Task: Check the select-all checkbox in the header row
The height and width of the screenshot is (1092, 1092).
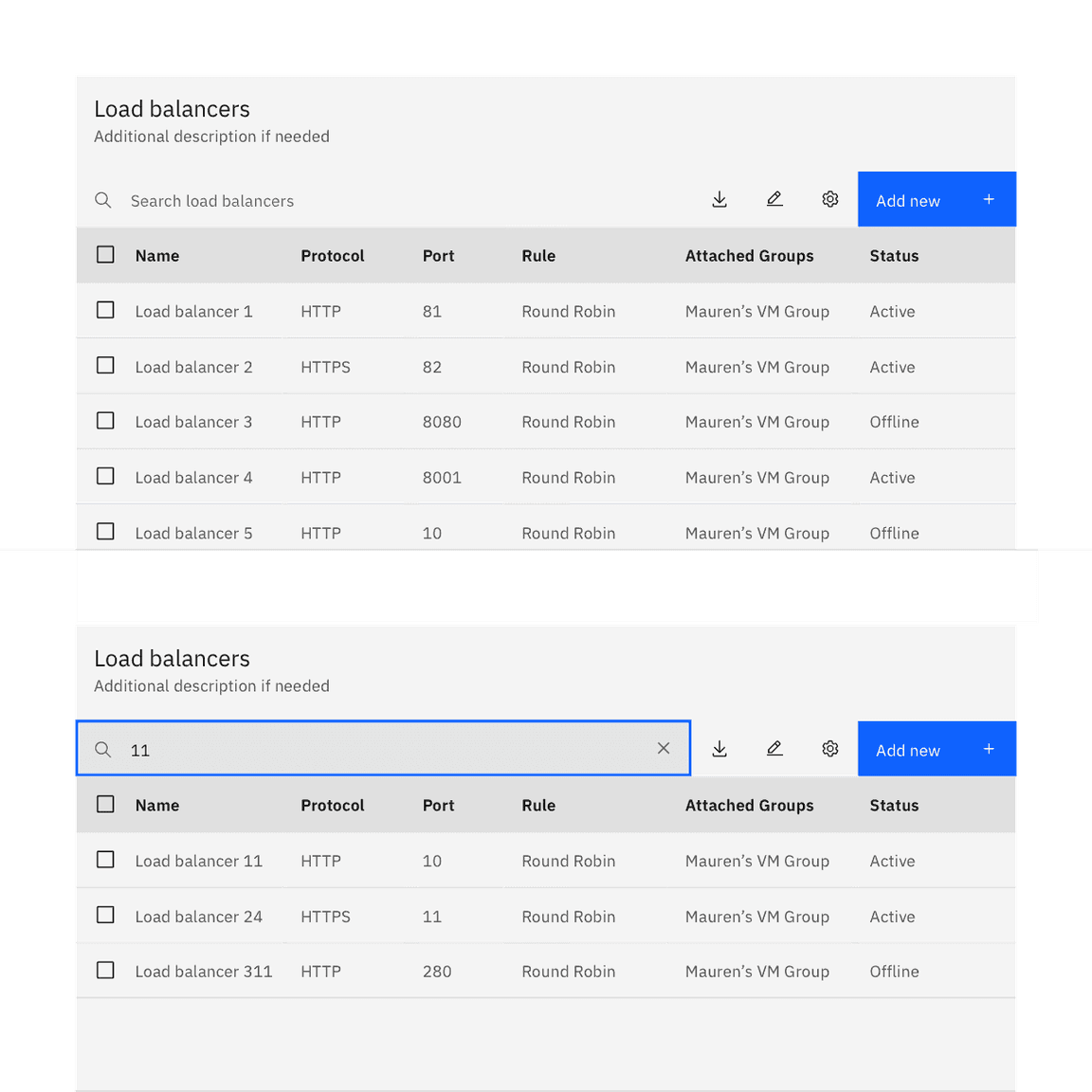Action: click(x=105, y=254)
